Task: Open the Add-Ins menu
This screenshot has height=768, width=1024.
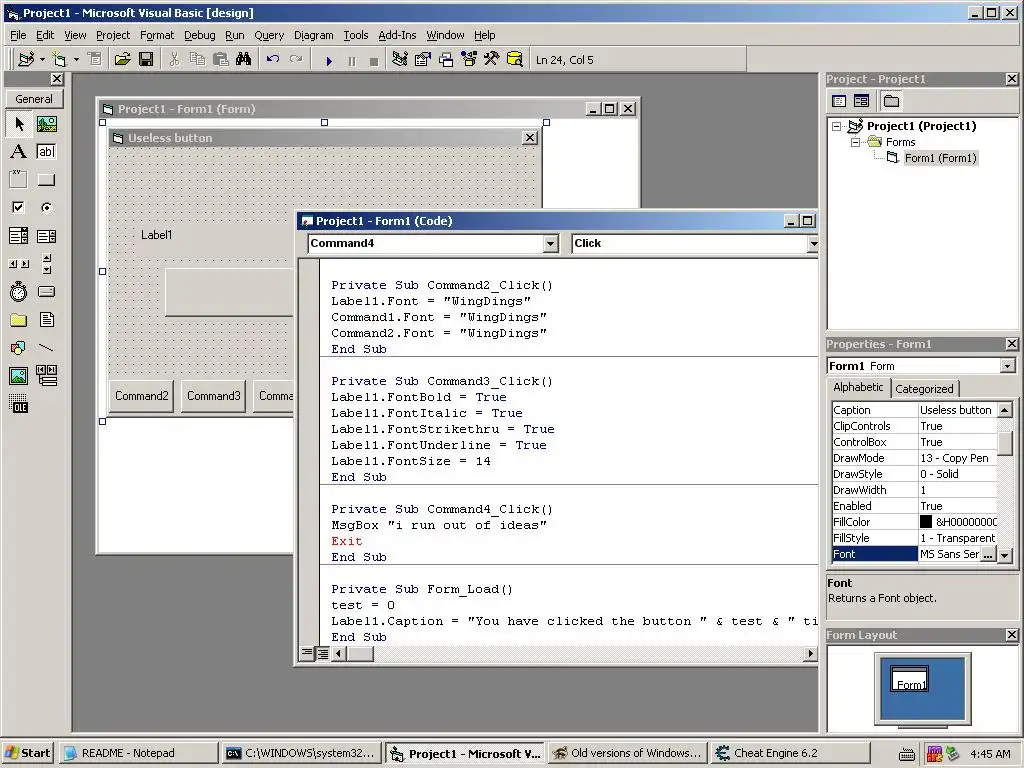Action: pos(397,35)
